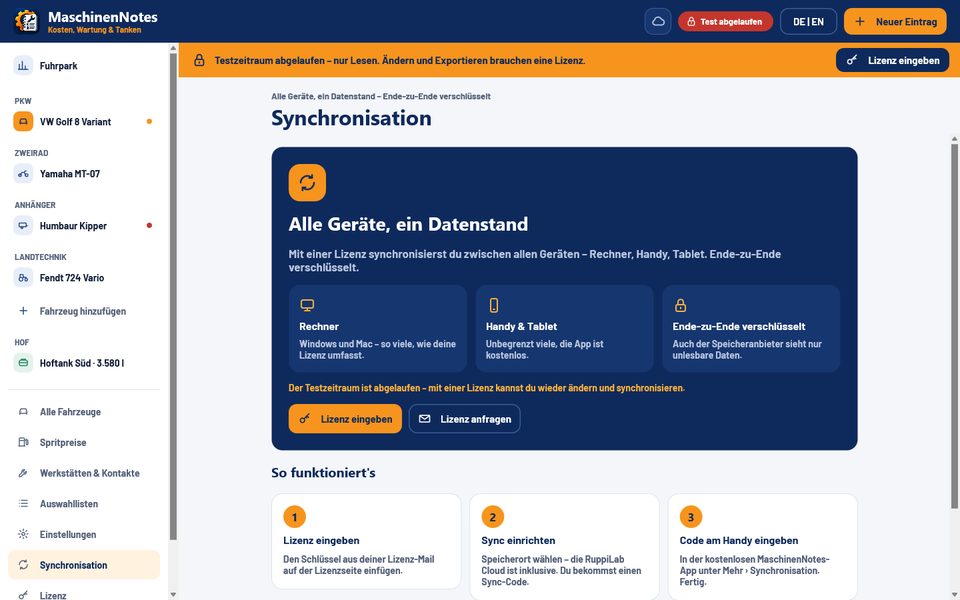Click Neuer Eintrag button

point(895,21)
